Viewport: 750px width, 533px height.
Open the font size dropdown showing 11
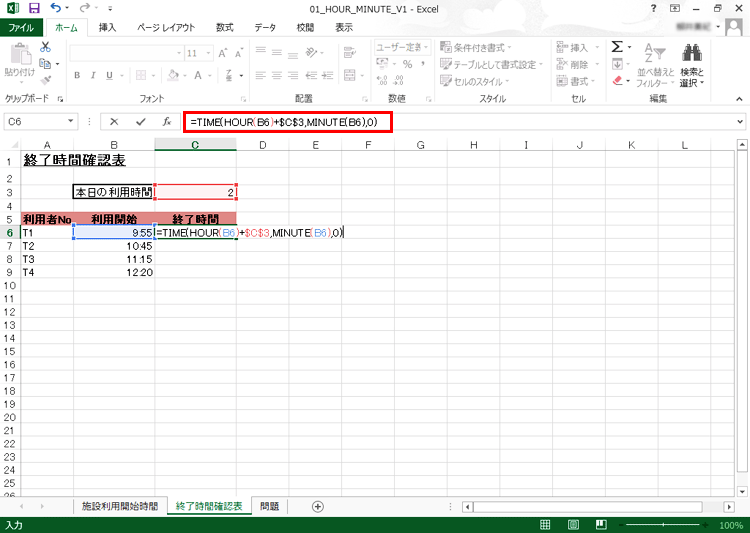pyautogui.click(x=209, y=53)
